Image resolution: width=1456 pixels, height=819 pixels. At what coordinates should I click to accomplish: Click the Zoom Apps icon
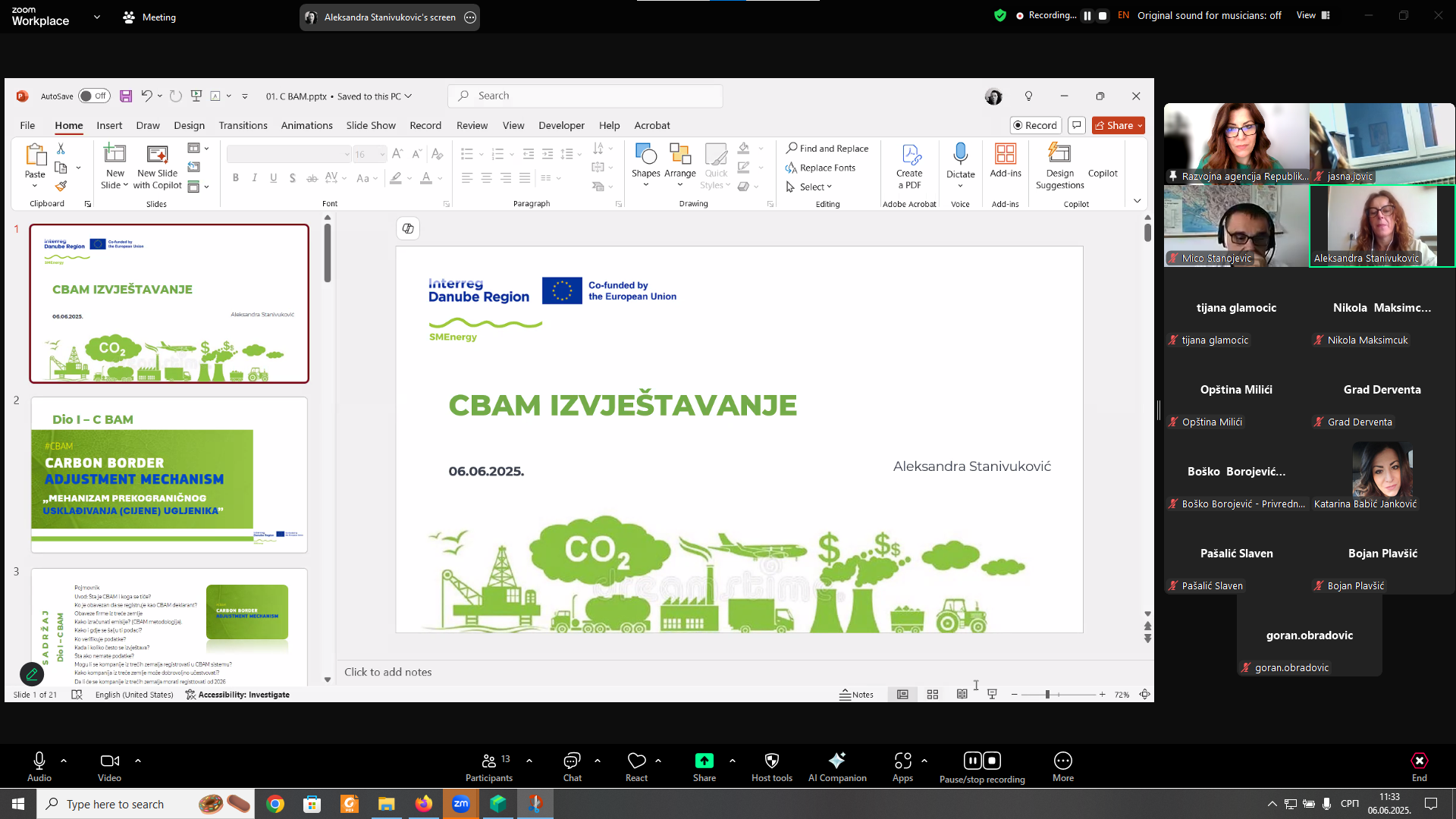(902, 761)
